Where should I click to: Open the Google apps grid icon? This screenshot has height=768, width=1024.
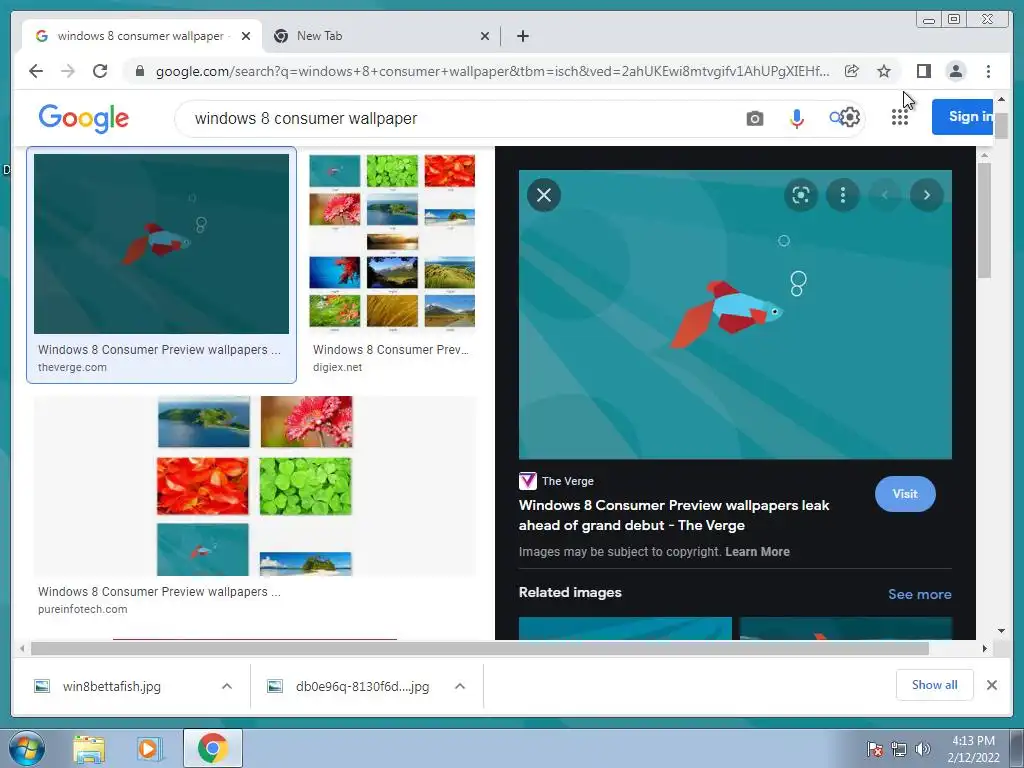pyautogui.click(x=900, y=118)
